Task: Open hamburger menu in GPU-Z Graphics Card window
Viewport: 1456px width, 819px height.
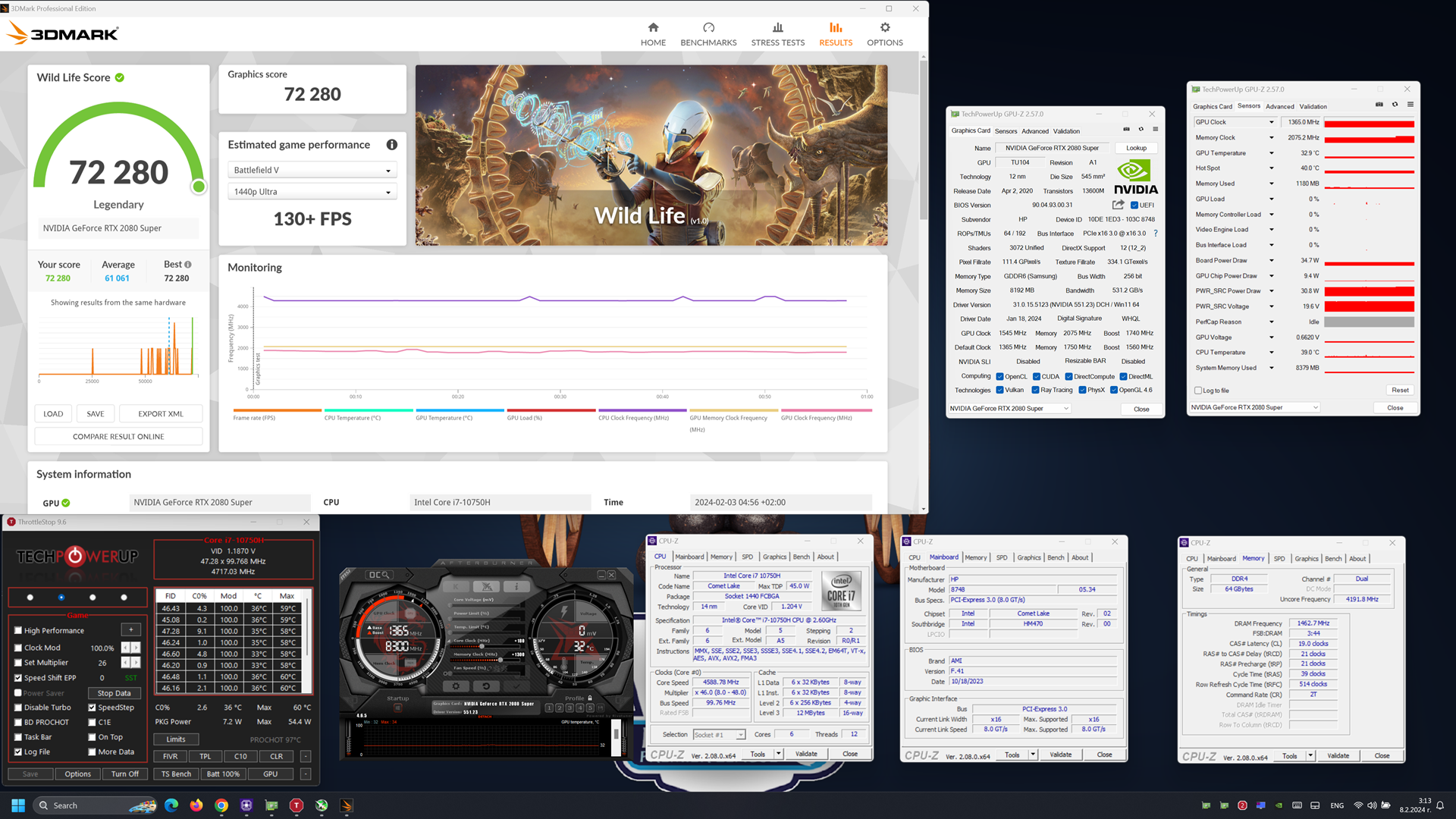Action: 1155,130
